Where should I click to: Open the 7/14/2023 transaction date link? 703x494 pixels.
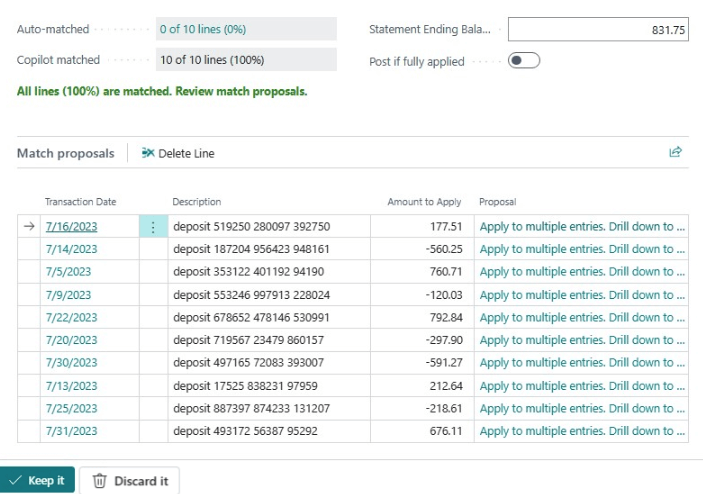pyautogui.click(x=71, y=249)
